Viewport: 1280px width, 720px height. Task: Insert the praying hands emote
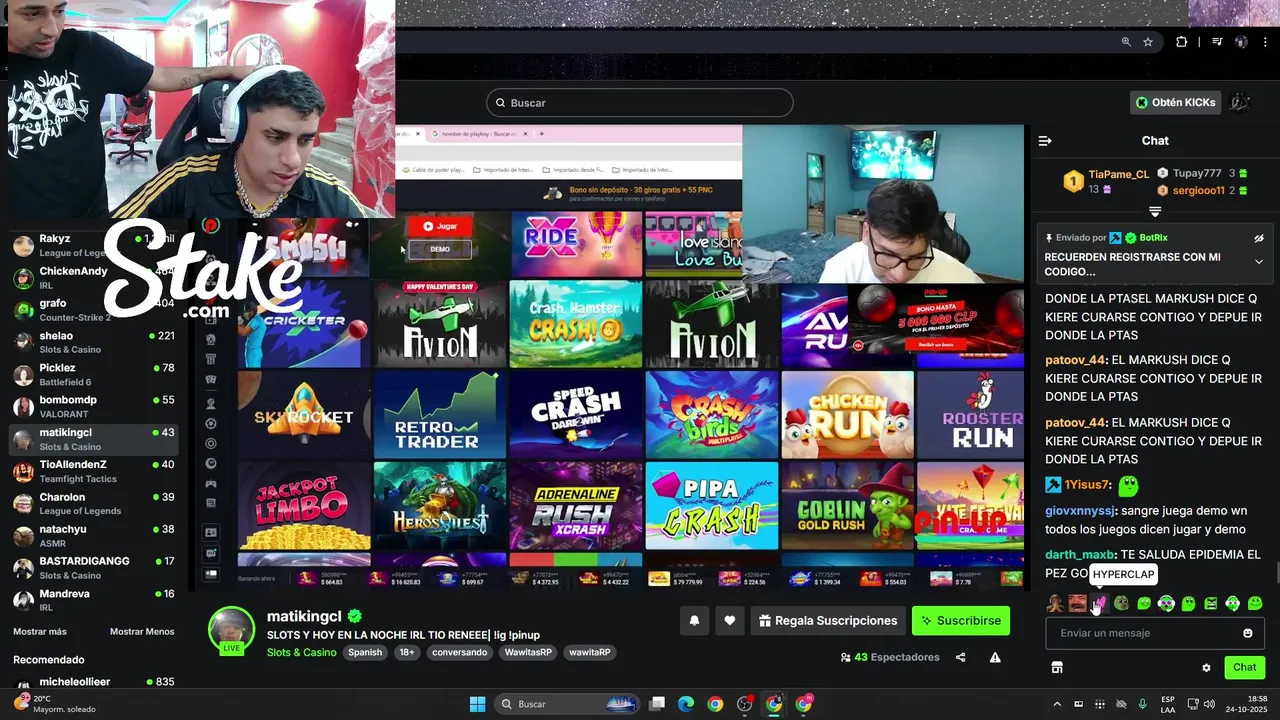(x=1054, y=603)
